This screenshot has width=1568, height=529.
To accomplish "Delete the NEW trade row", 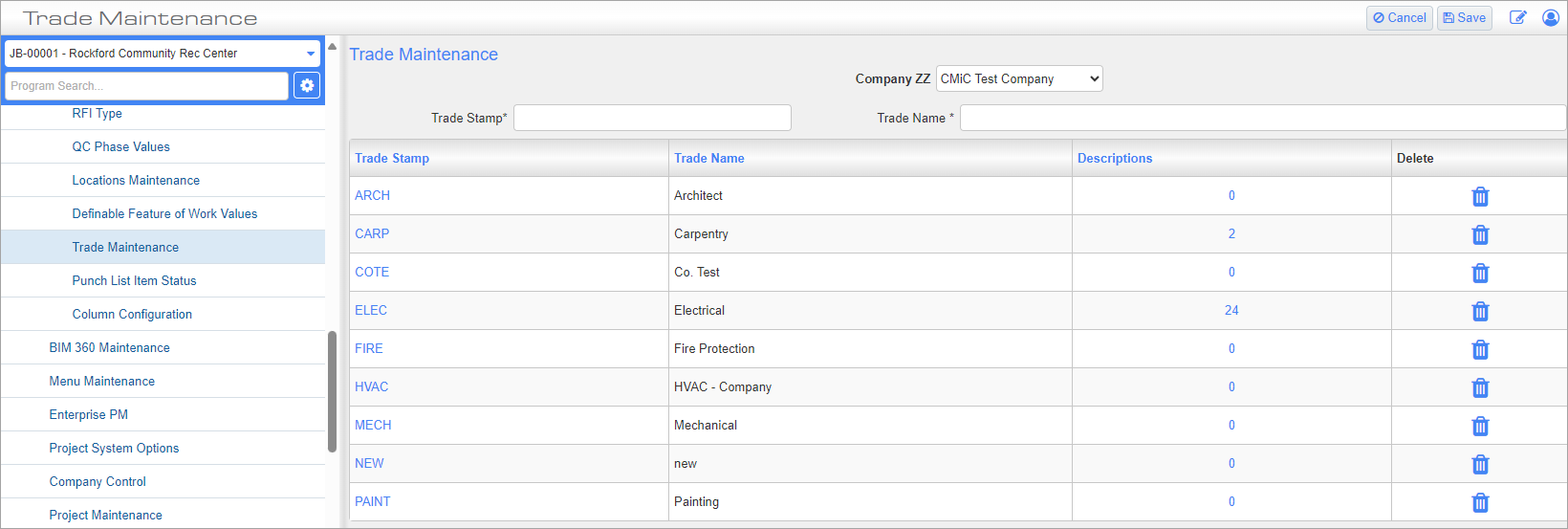I will [x=1480, y=464].
